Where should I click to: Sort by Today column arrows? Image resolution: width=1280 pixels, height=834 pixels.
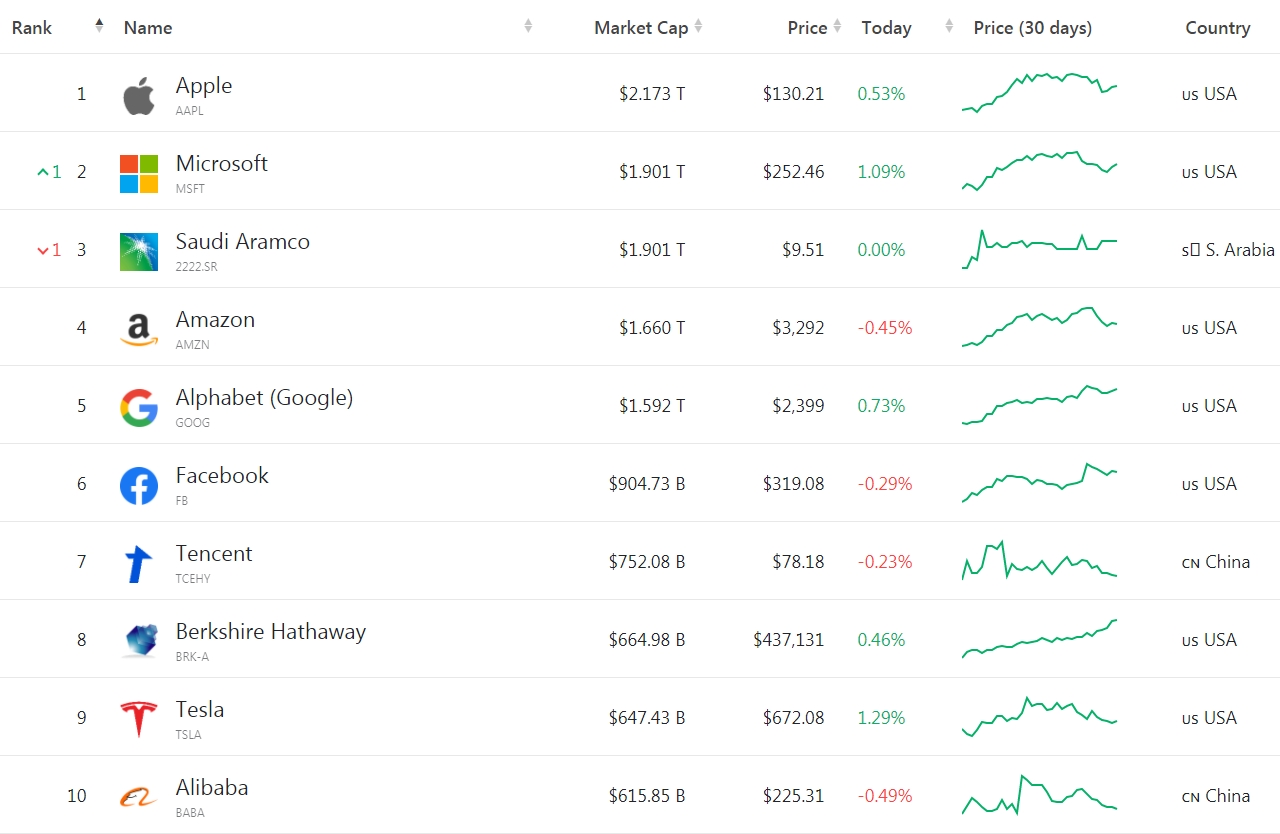click(x=949, y=26)
